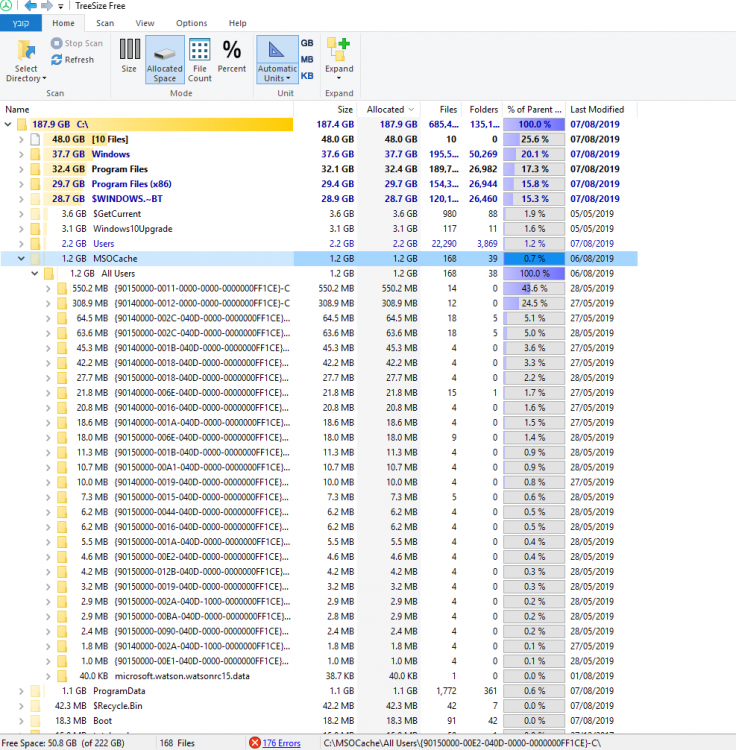Expand the Program Files folder

click(x=21, y=169)
